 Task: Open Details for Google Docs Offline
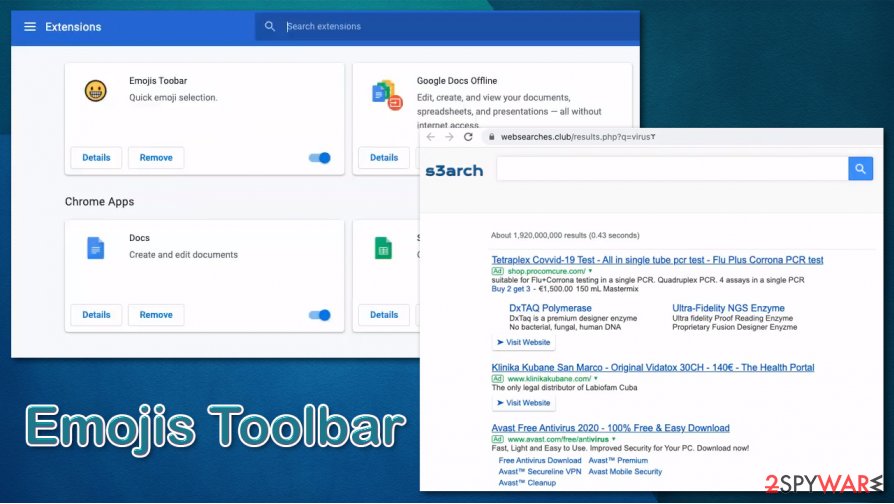(x=384, y=157)
